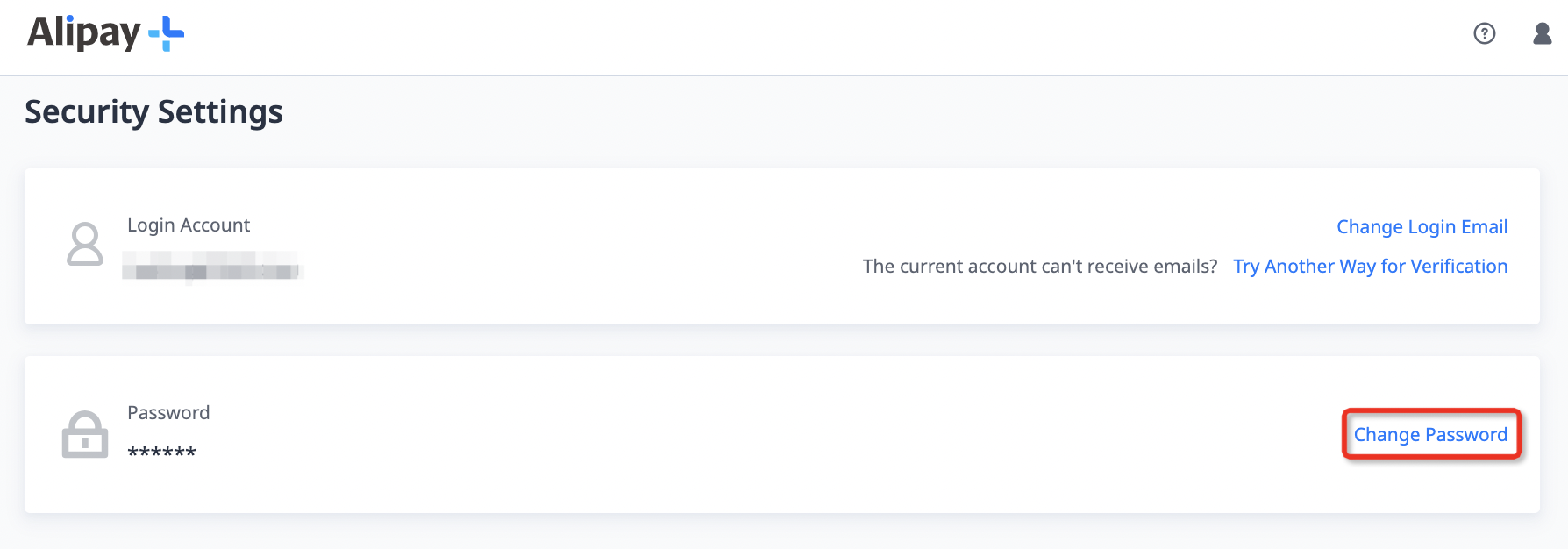This screenshot has height=549, width=1568.
Task: Click the highlighted Change Password option
Action: (x=1430, y=434)
